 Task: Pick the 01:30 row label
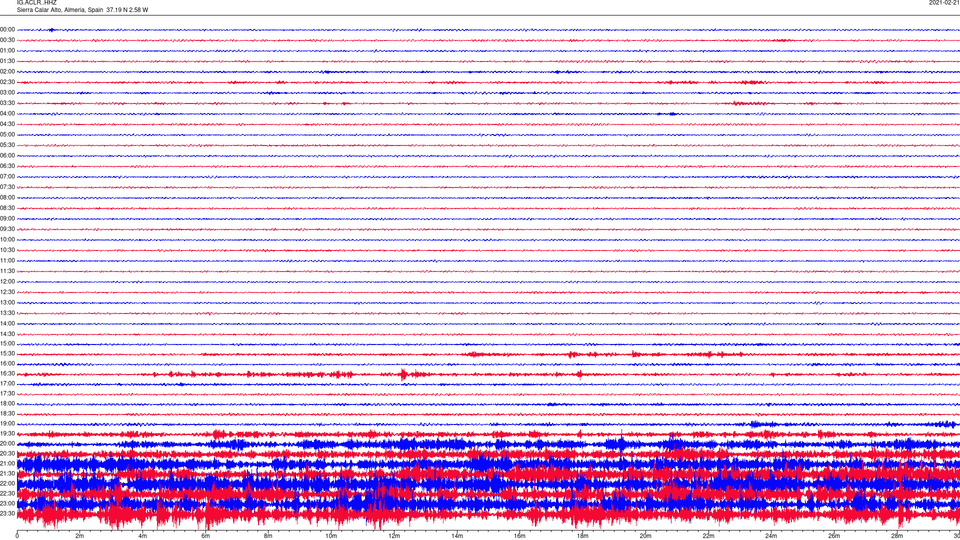(x=7, y=61)
